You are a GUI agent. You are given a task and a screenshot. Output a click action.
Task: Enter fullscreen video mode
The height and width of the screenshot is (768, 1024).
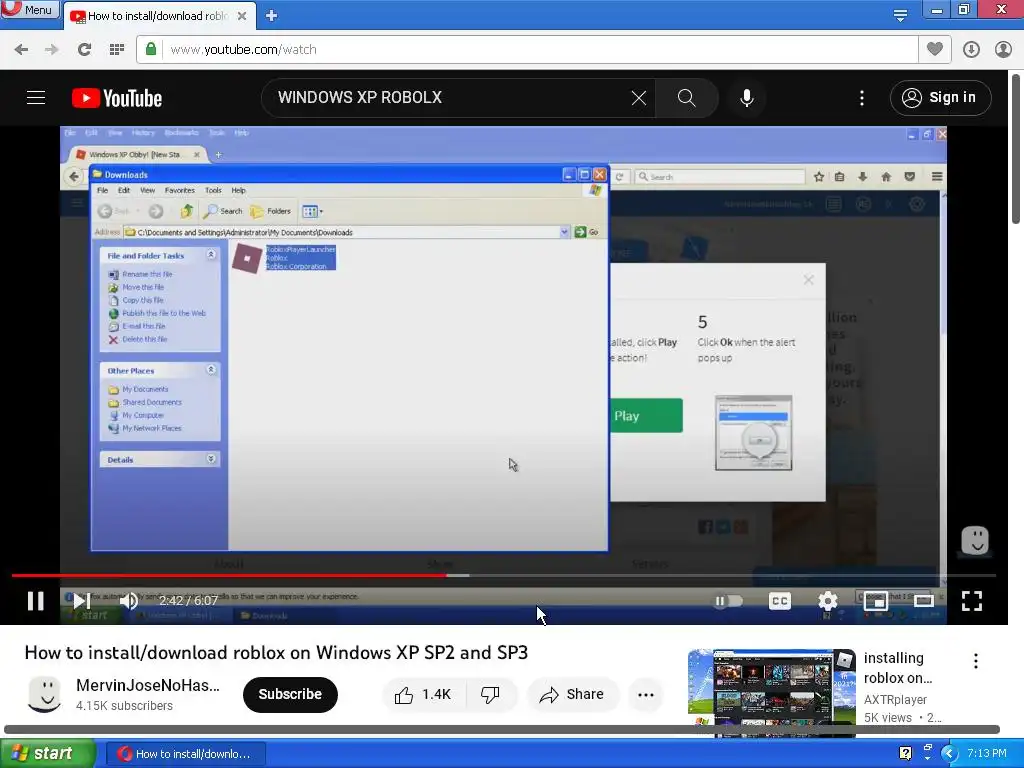[x=972, y=601]
